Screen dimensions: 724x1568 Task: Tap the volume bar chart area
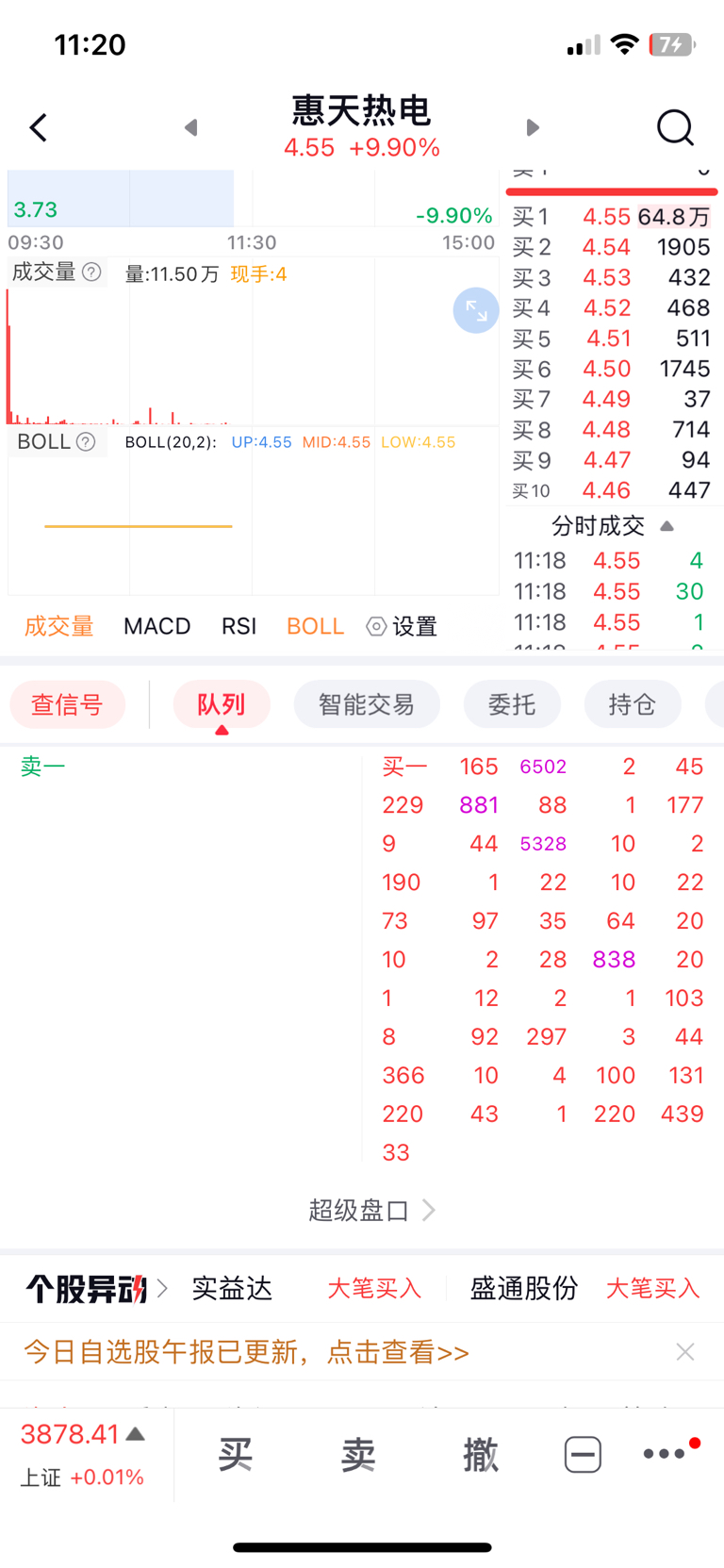pos(253,356)
